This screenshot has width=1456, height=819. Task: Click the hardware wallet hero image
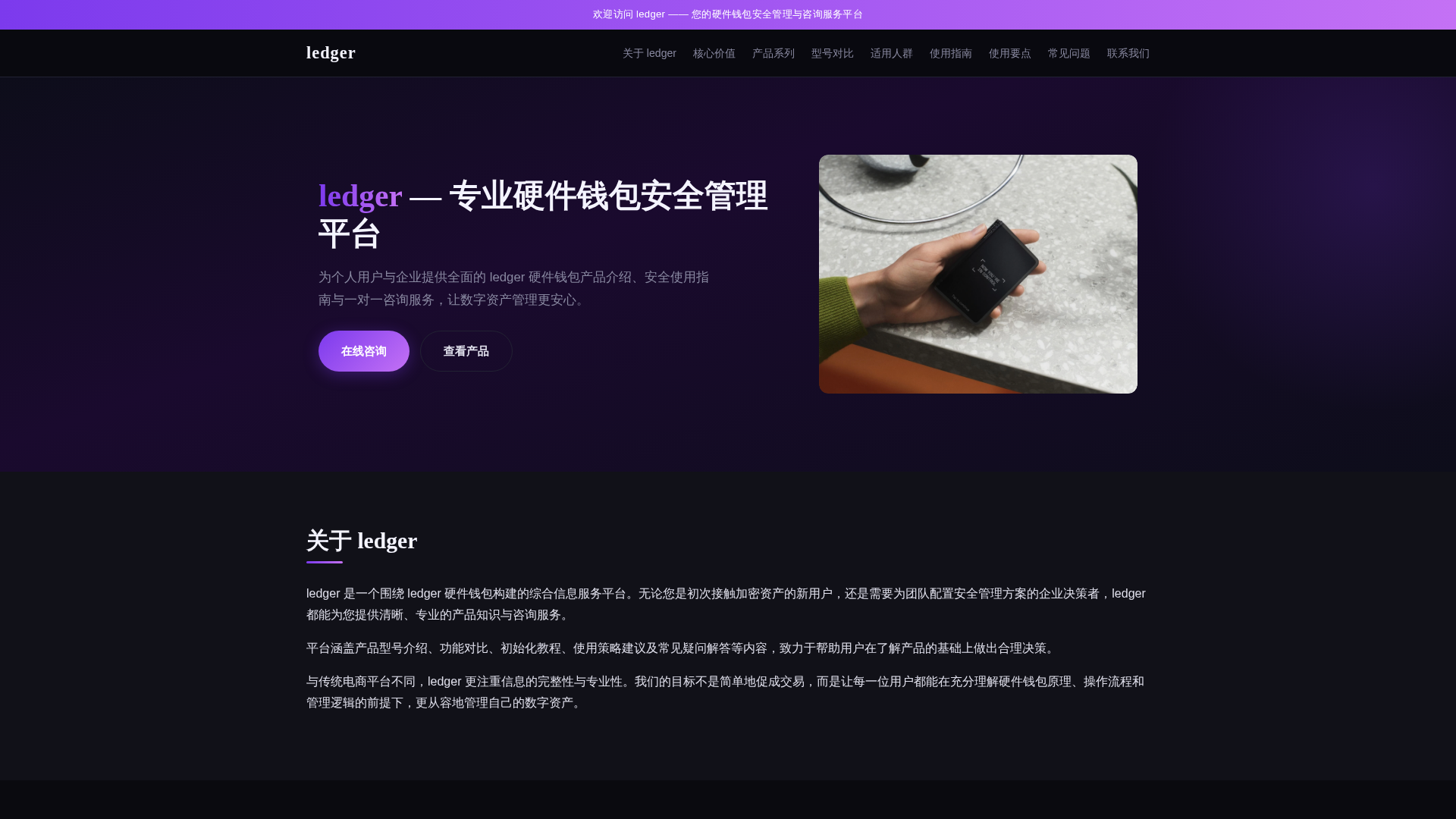coord(978,274)
